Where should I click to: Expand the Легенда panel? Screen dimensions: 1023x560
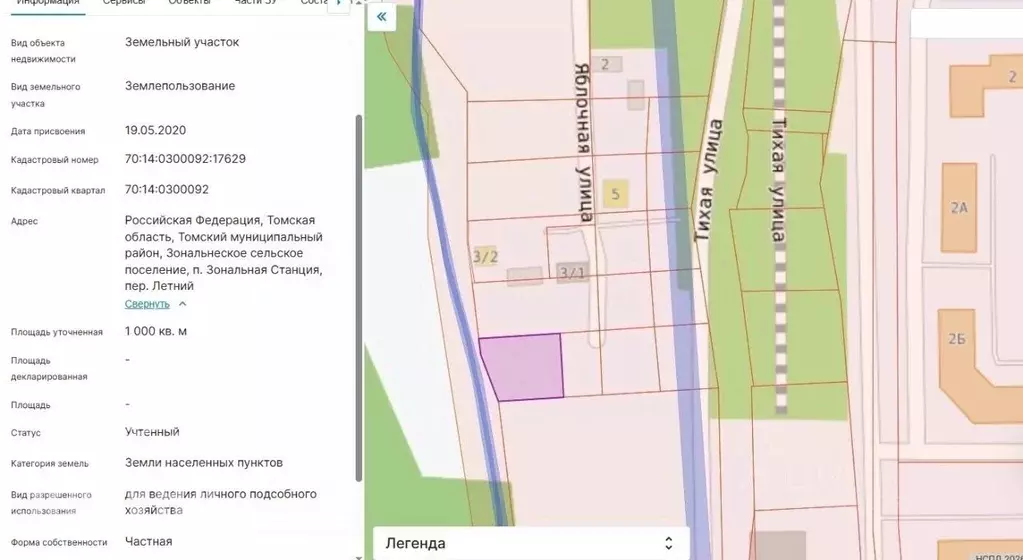click(x=530, y=543)
